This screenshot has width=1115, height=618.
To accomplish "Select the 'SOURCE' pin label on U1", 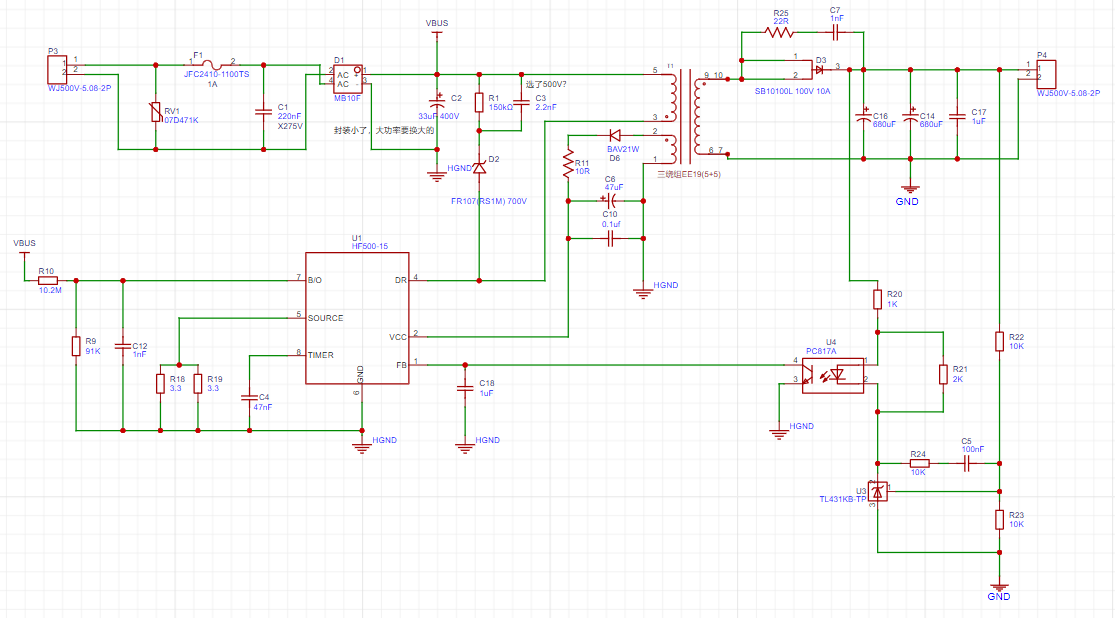I will (x=326, y=318).
